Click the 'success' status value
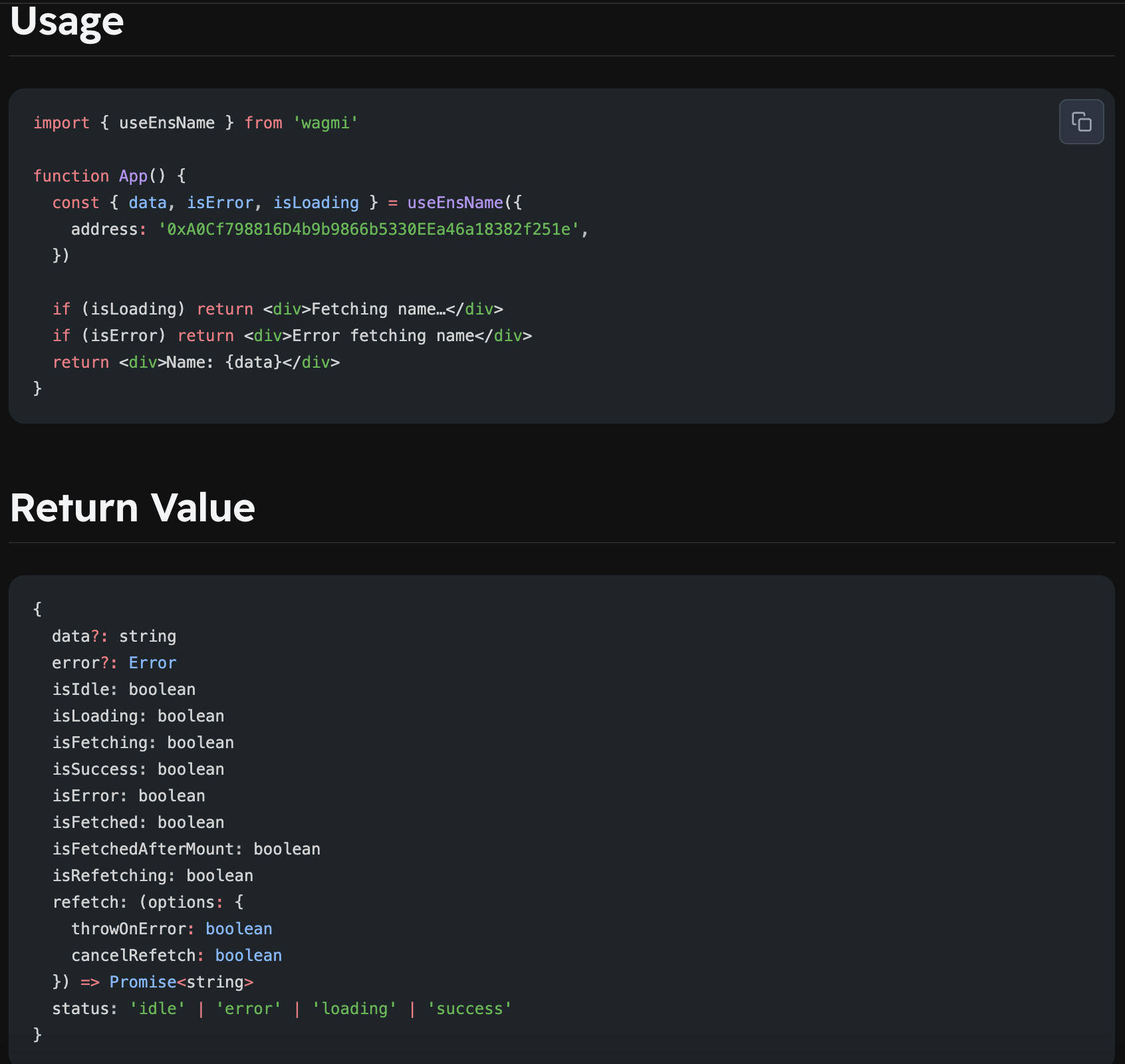Screen dimensions: 1125x1064 coord(469,1009)
